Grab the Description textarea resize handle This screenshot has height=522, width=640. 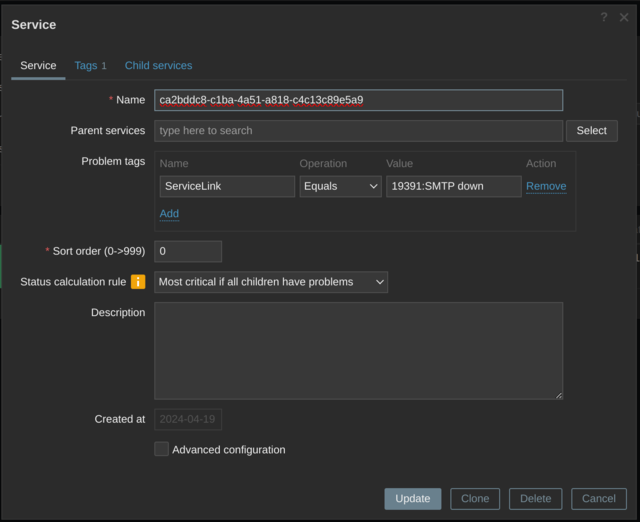pyautogui.click(x=559, y=395)
